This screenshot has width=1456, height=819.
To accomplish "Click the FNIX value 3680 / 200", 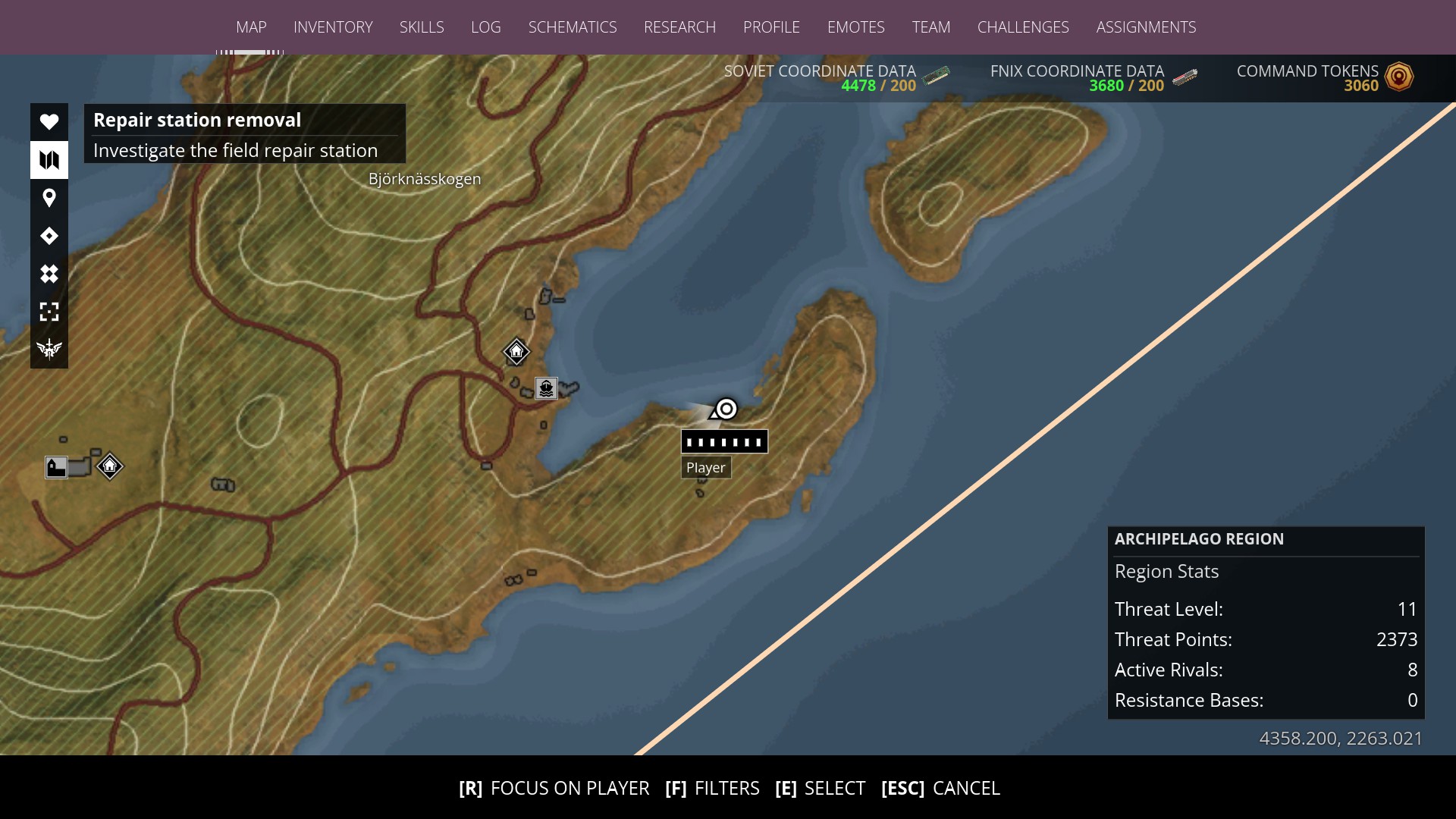I will [x=1126, y=86].
